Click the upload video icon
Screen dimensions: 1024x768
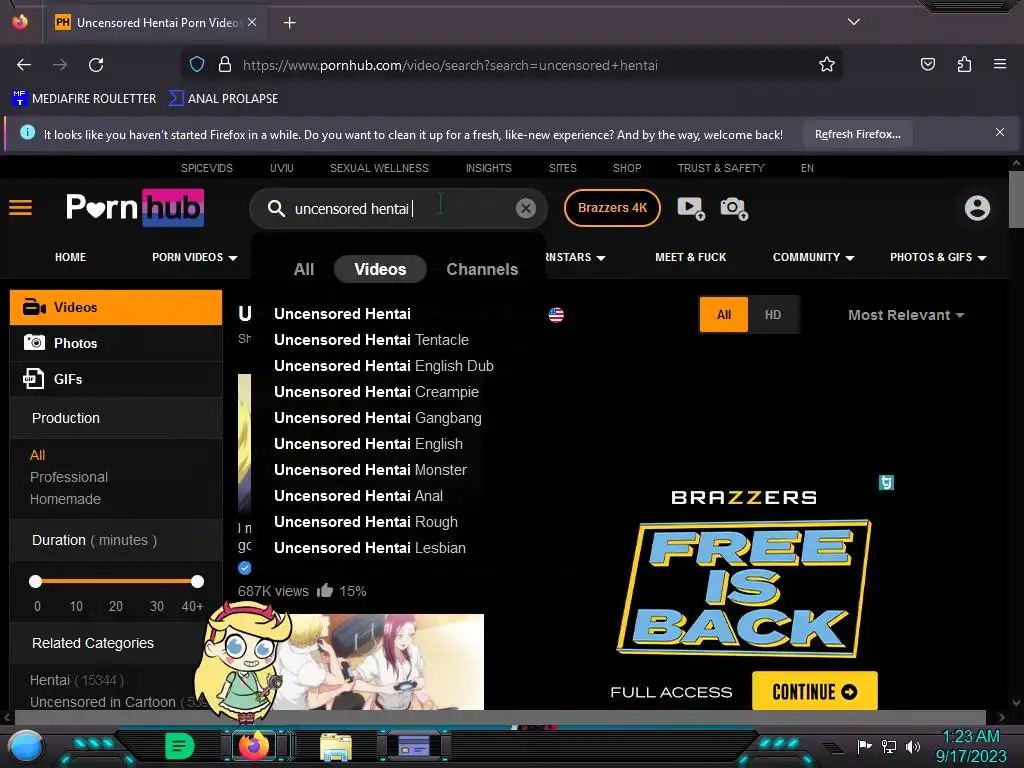pos(691,208)
